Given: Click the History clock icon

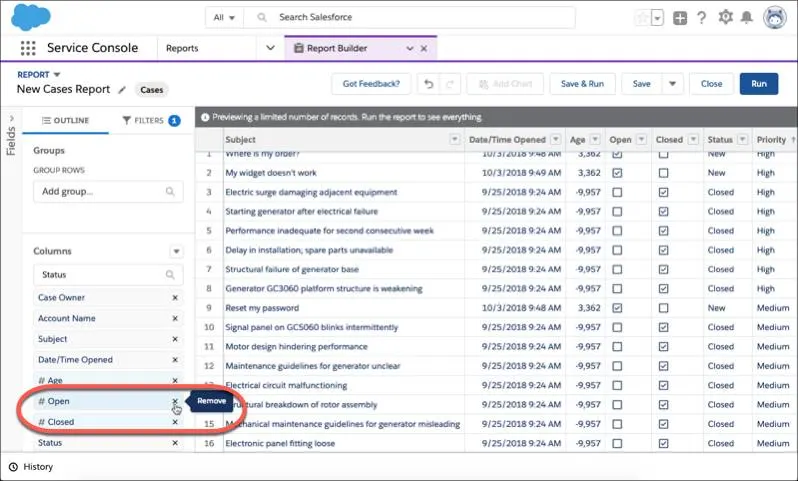Looking at the screenshot, I should pos(13,467).
